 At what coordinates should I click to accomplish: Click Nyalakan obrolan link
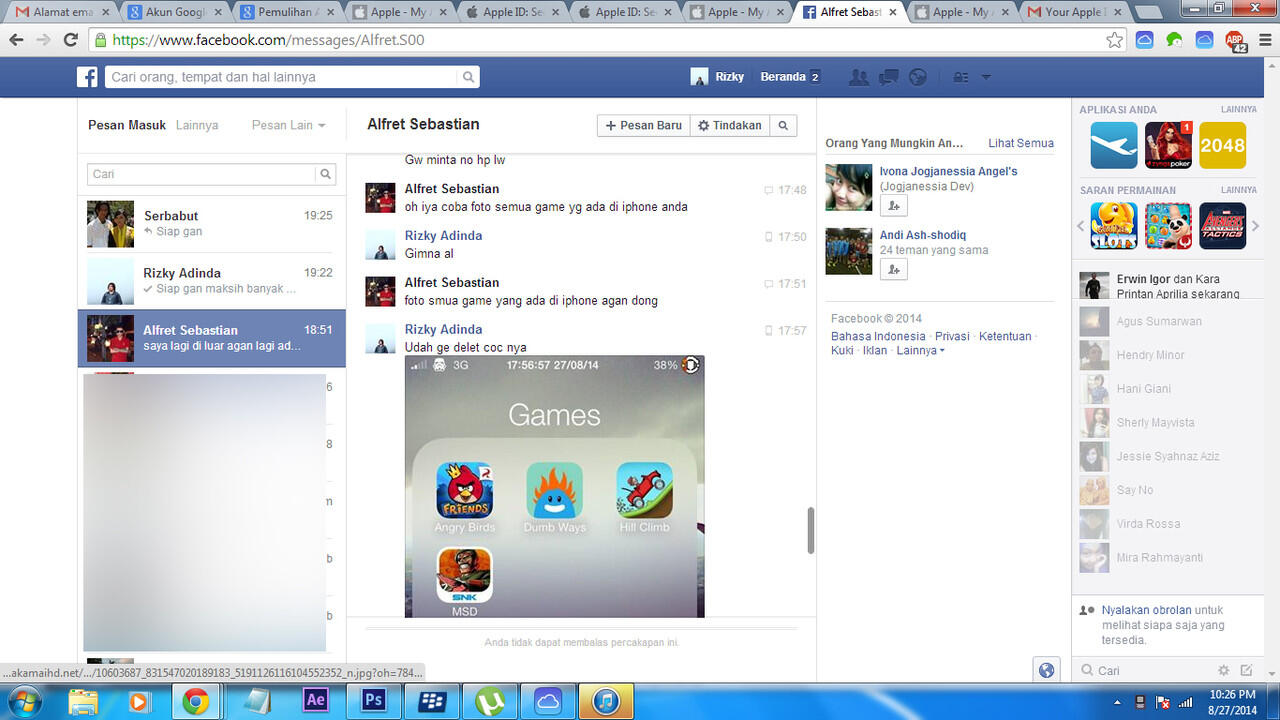click(1146, 610)
